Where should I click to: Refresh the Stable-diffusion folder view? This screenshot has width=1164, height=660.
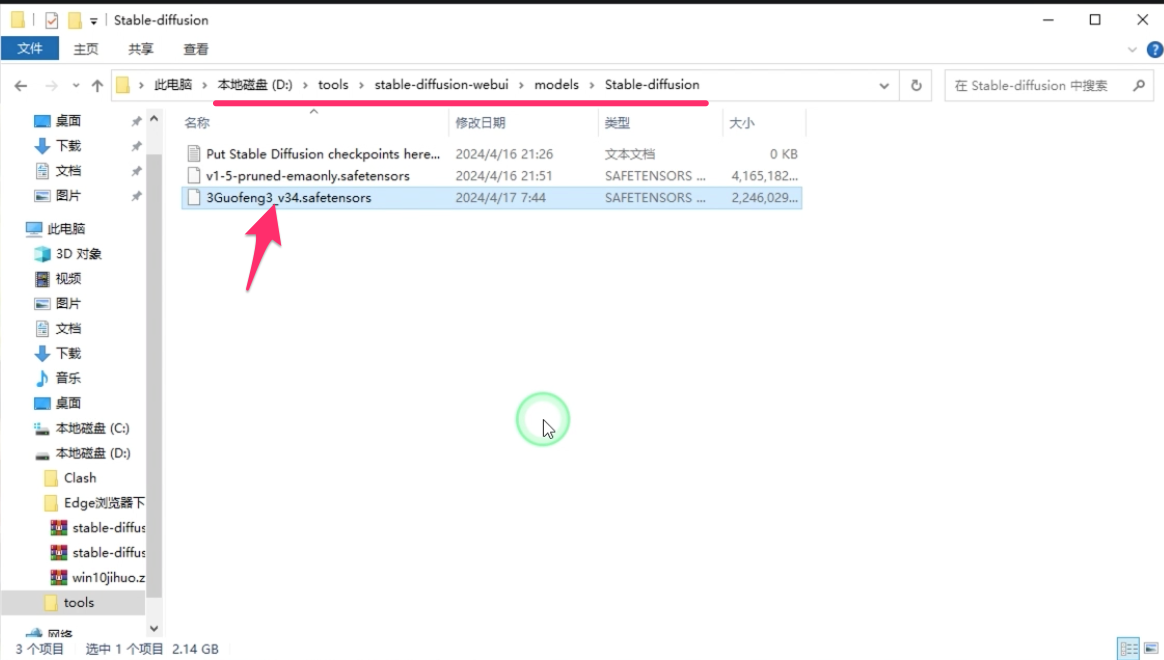tap(916, 85)
